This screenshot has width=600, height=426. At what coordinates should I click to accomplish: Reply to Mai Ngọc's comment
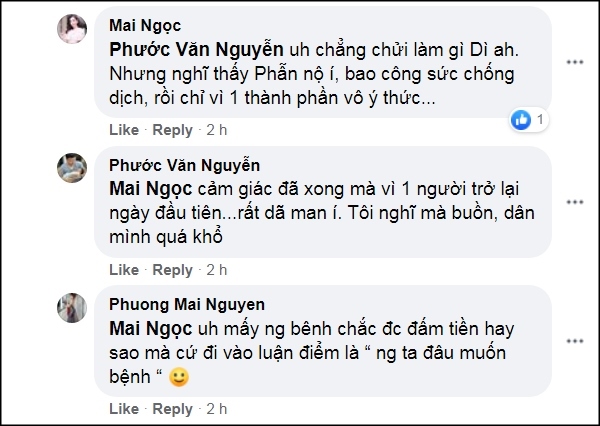[x=172, y=130]
